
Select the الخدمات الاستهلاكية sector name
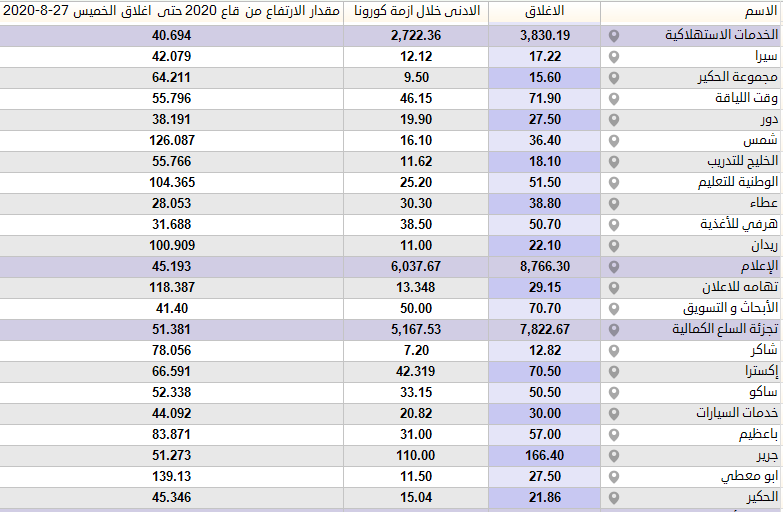tap(722, 35)
